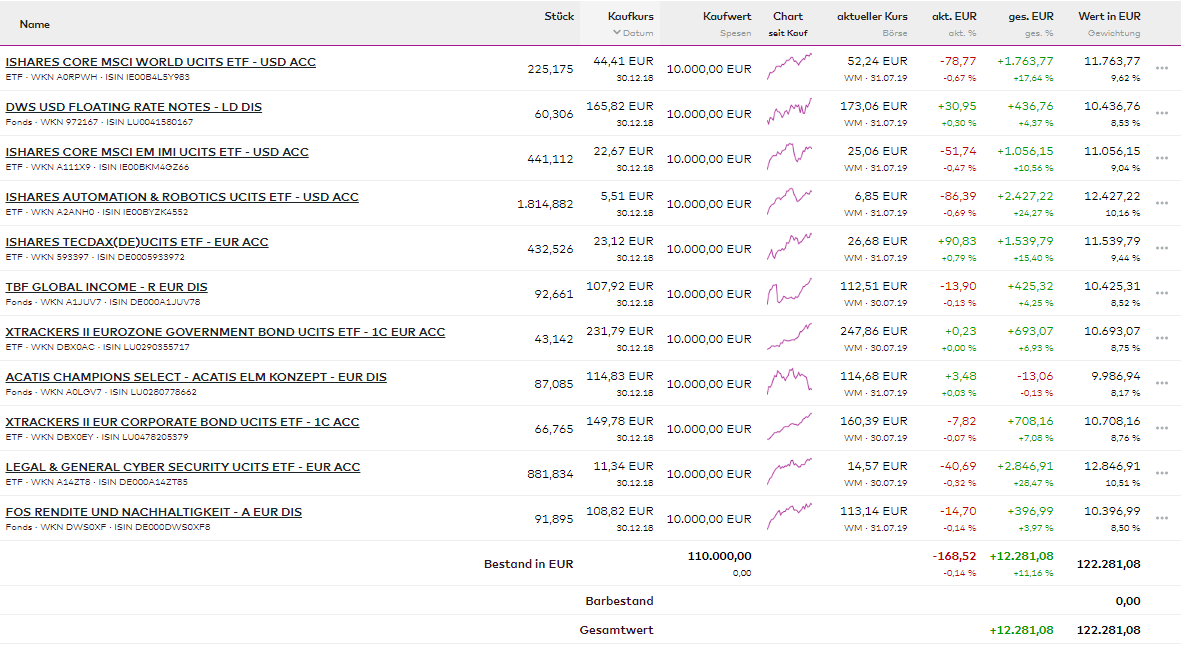Sort by Wert in EUR column header
The width and height of the screenshot is (1186, 651).
pyautogui.click(x=1109, y=16)
